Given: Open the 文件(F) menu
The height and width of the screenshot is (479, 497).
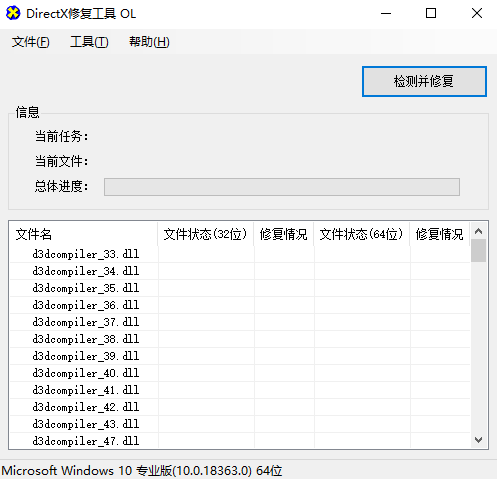Looking at the screenshot, I should 31,42.
